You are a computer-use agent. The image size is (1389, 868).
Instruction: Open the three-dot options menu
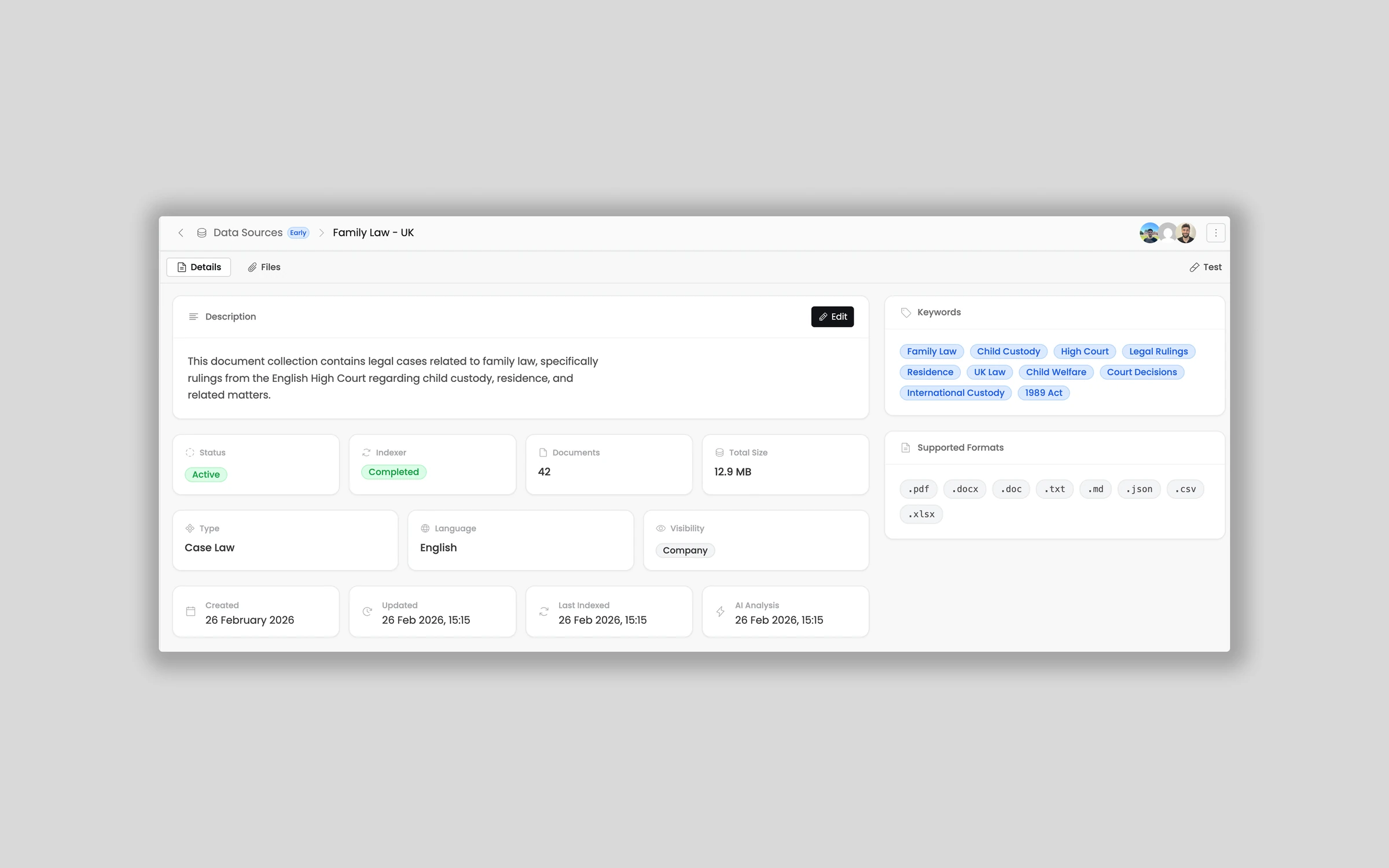tap(1216, 233)
